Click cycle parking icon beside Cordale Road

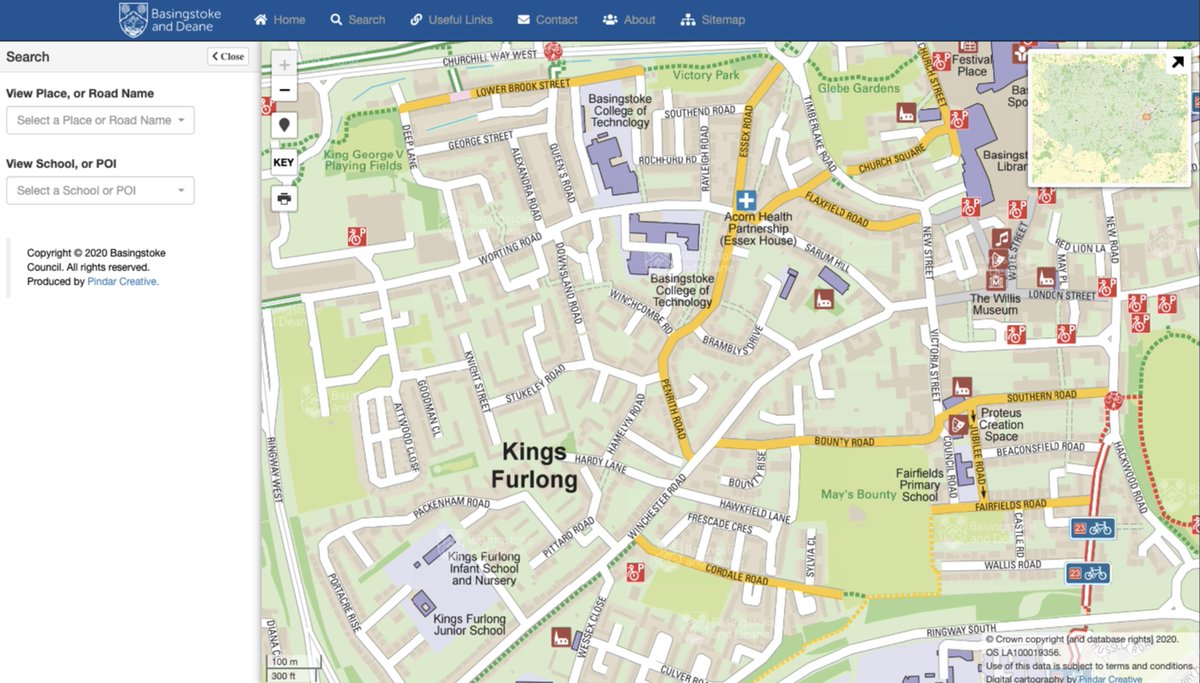tap(635, 572)
